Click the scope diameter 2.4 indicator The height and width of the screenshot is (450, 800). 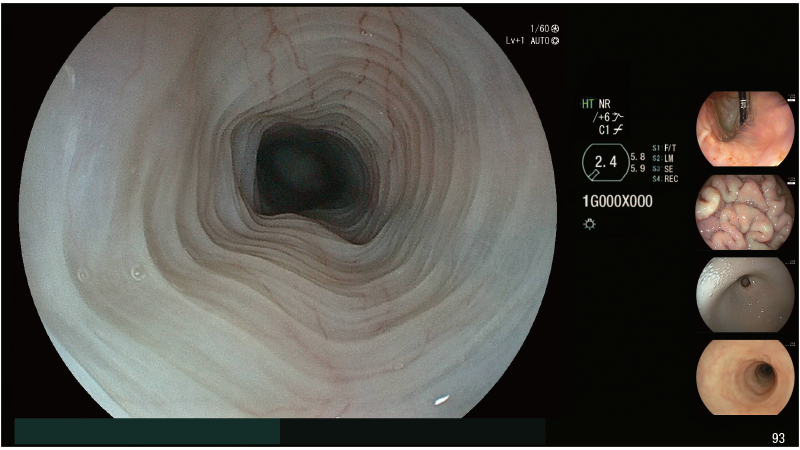(x=603, y=161)
